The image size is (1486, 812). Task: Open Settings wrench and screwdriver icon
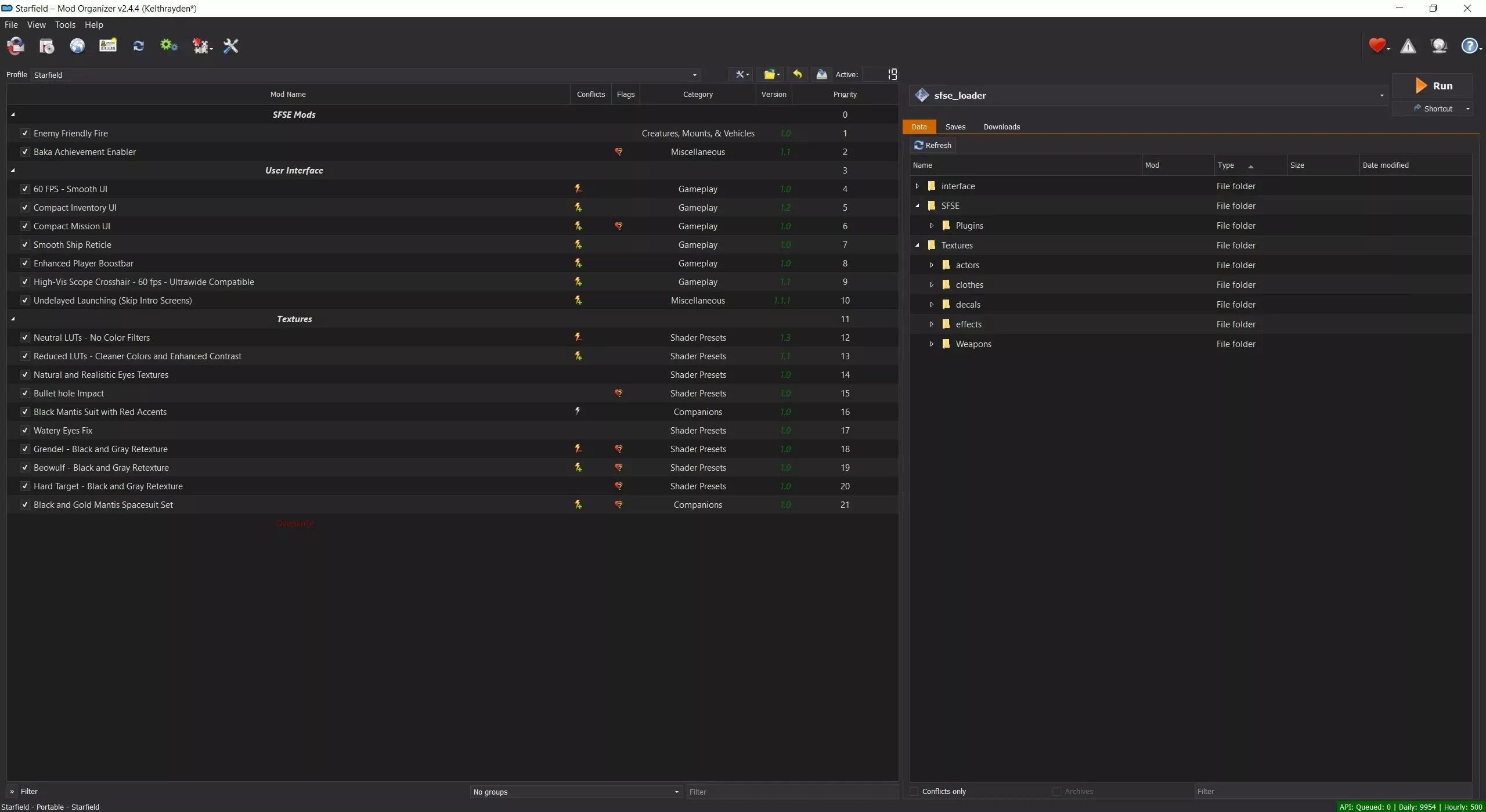click(231, 46)
